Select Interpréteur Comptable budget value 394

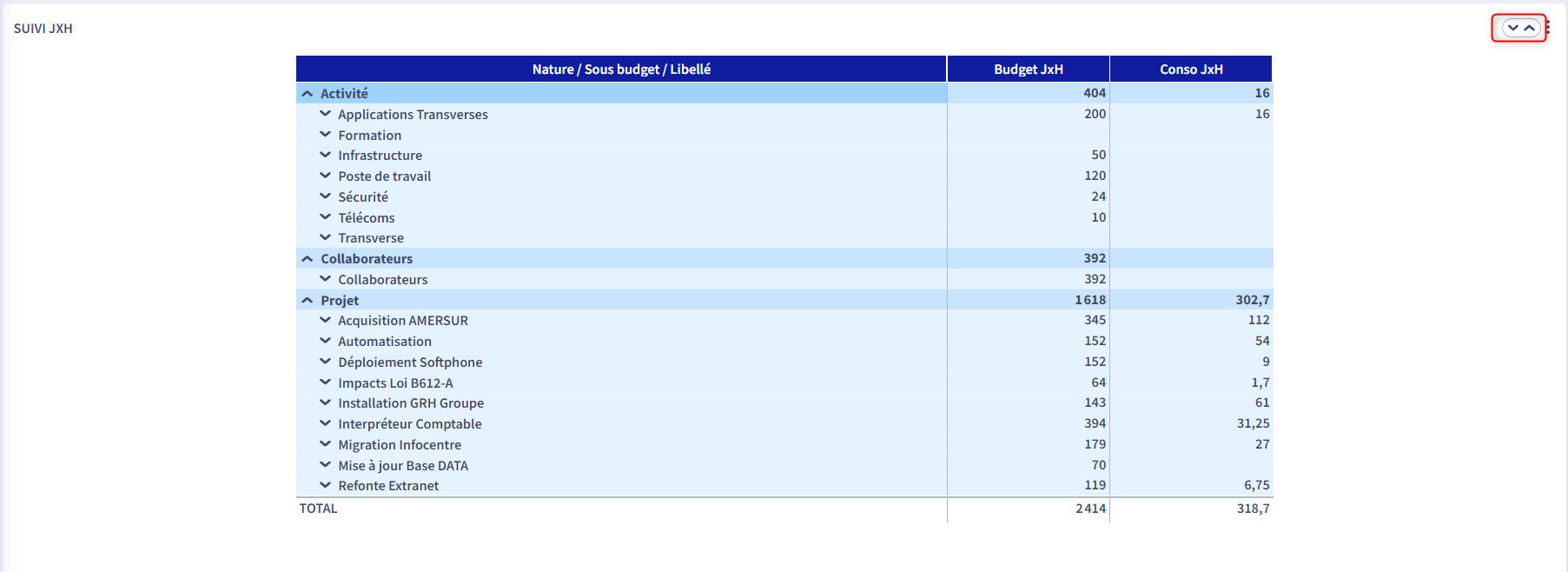[1095, 423]
